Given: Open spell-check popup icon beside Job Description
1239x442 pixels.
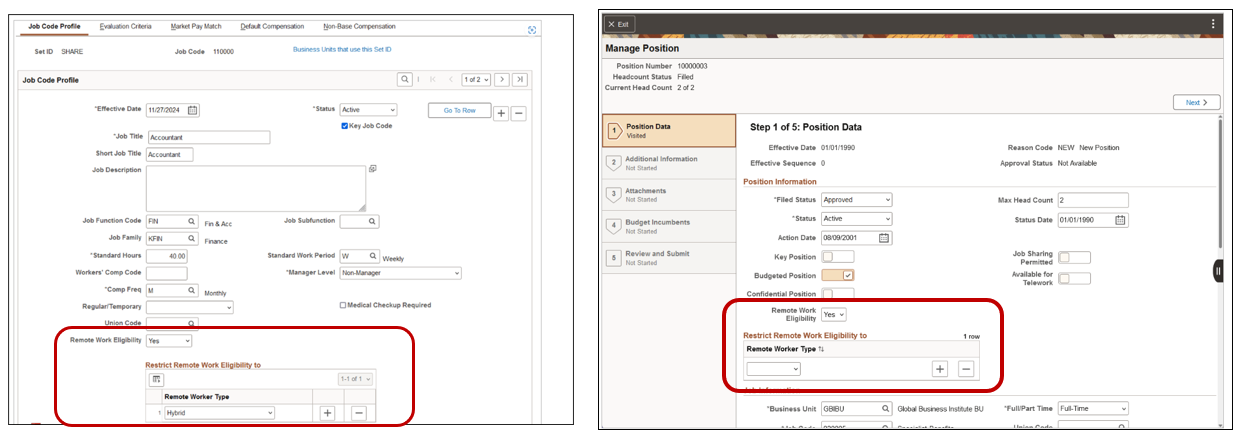Looking at the screenshot, I should click(x=372, y=169).
